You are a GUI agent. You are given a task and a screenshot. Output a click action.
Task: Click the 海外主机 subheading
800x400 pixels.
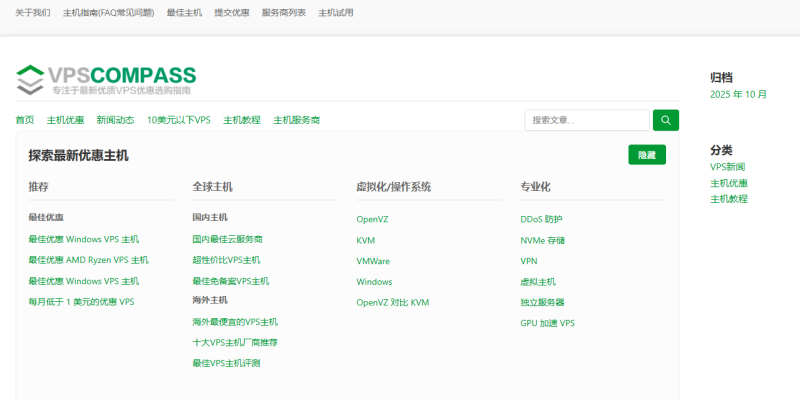[x=210, y=300]
